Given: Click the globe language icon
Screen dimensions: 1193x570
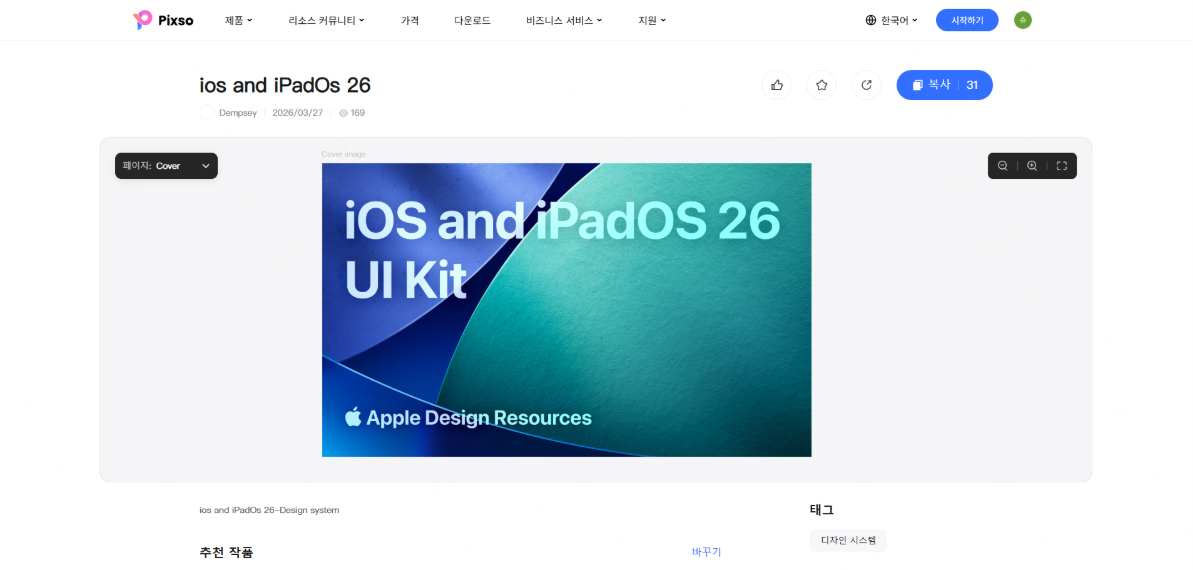Looking at the screenshot, I should [871, 21].
